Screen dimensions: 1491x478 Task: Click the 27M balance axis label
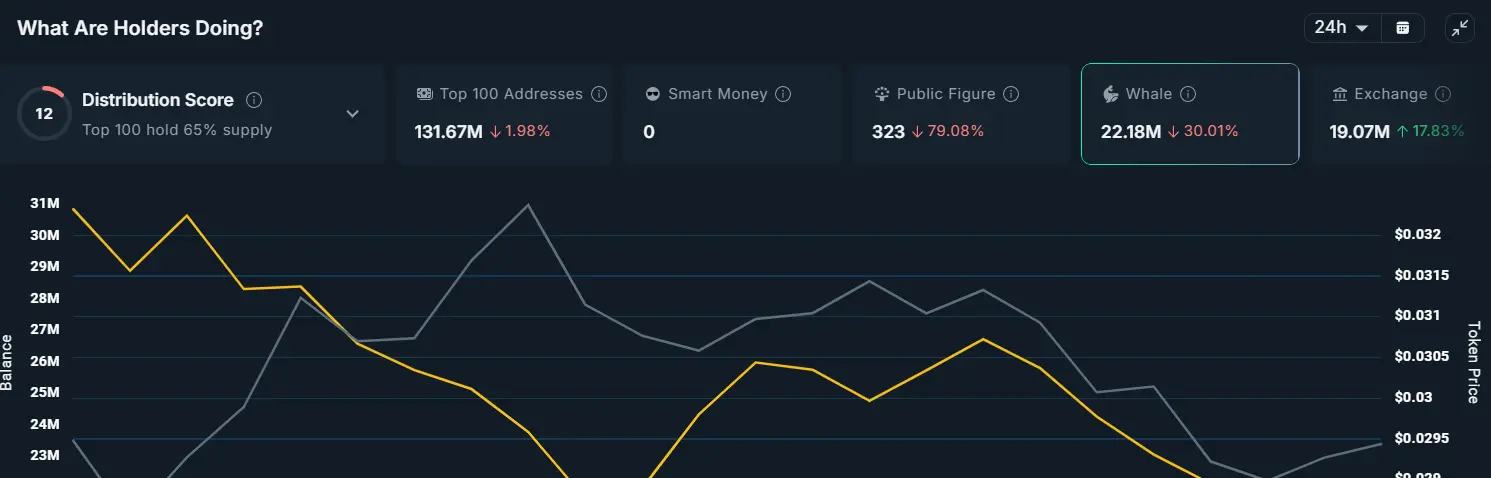[x=45, y=329]
